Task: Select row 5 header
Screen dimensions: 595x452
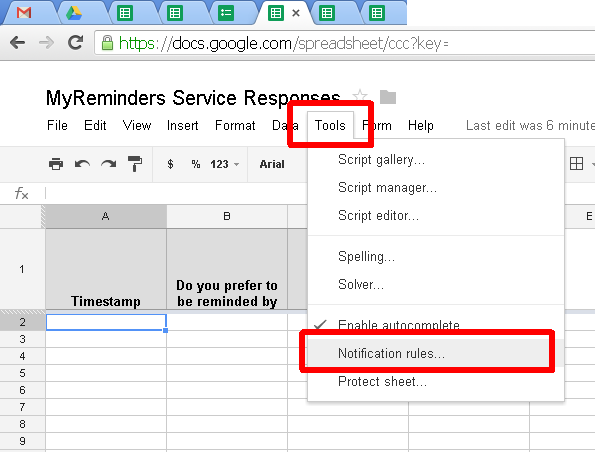Action: (22, 373)
